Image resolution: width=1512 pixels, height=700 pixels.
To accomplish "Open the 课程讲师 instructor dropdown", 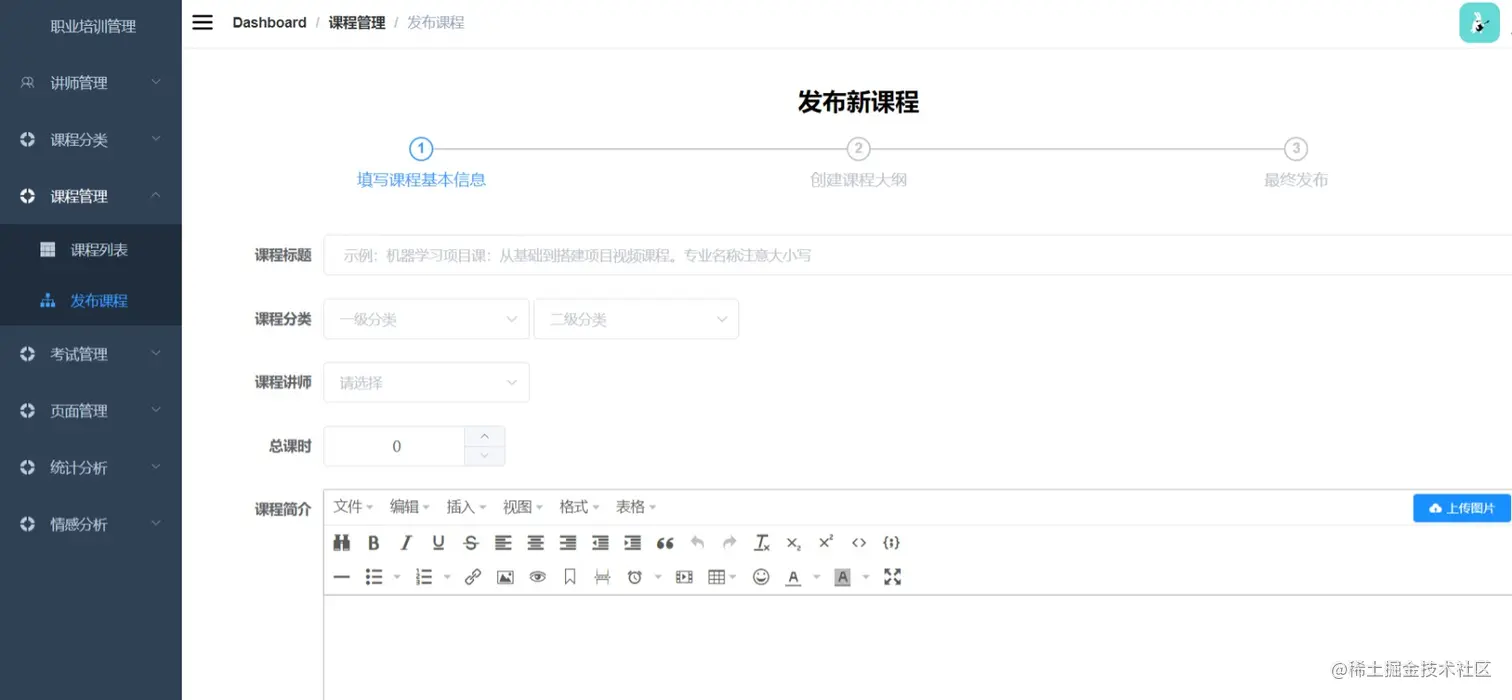I will [x=425, y=382].
